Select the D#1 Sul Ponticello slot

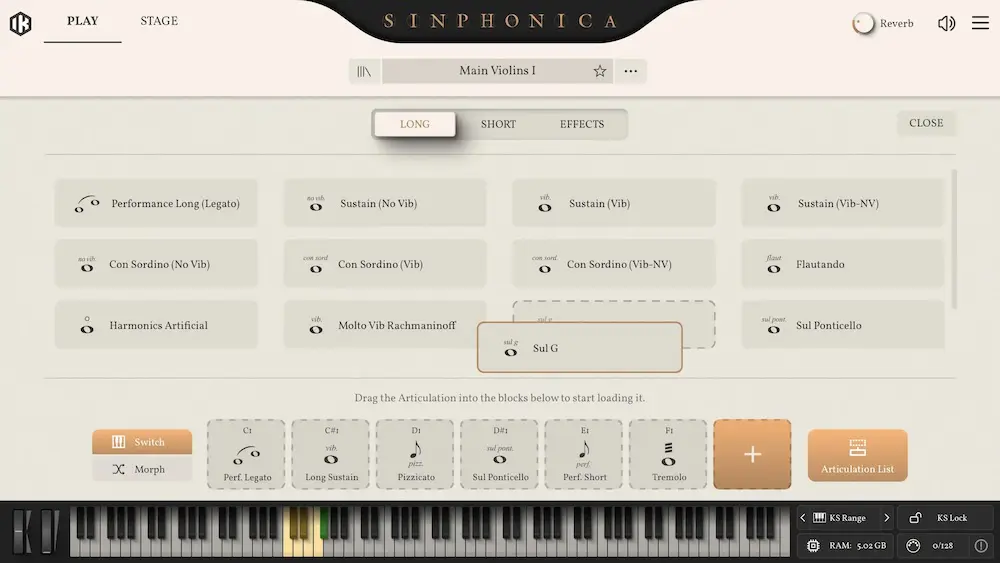[x=499, y=454]
